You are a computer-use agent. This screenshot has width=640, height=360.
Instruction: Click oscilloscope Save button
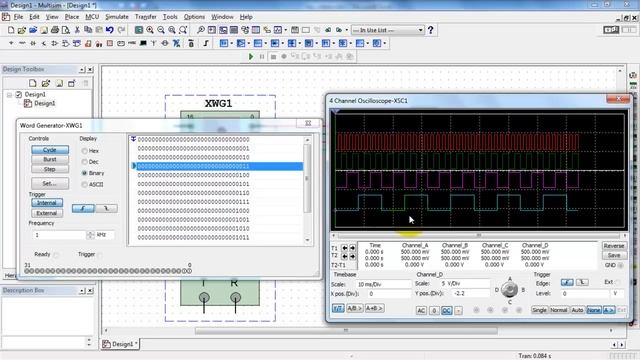(x=614, y=255)
